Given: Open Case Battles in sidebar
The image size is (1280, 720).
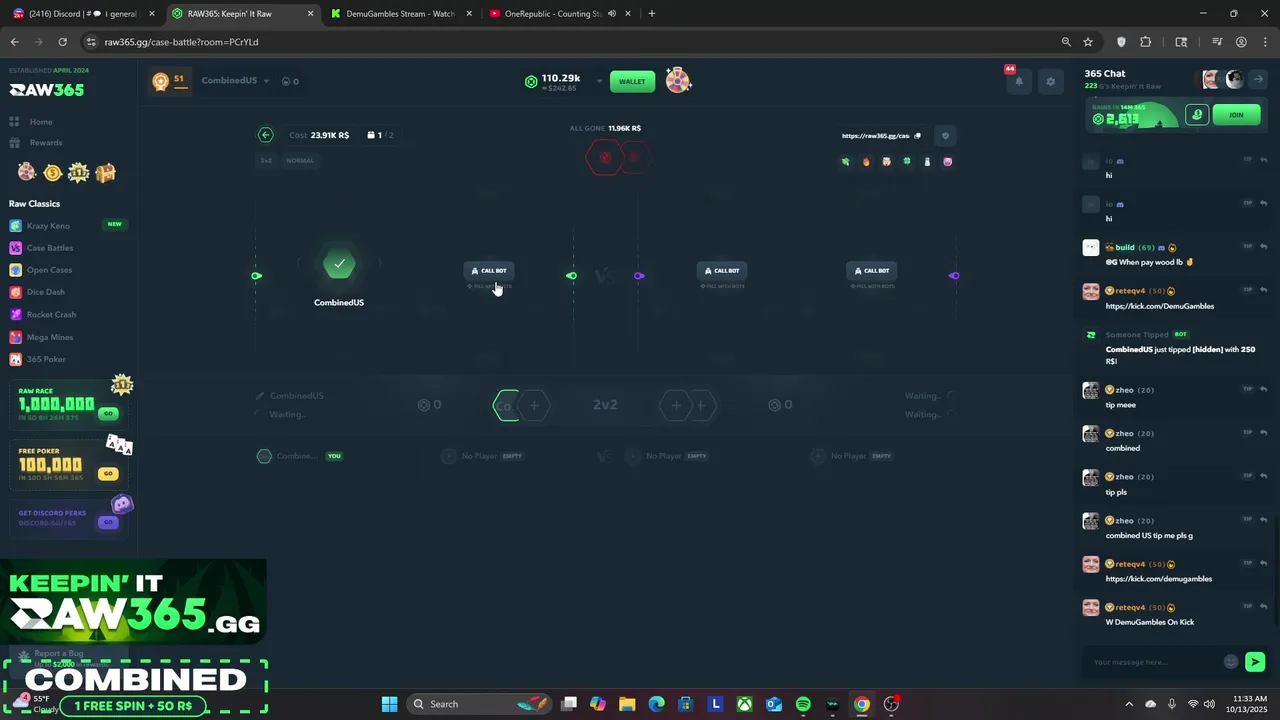Looking at the screenshot, I should (x=49, y=248).
